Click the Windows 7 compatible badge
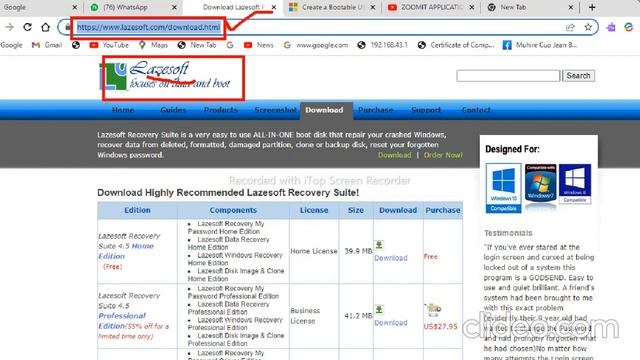 pyautogui.click(x=540, y=183)
